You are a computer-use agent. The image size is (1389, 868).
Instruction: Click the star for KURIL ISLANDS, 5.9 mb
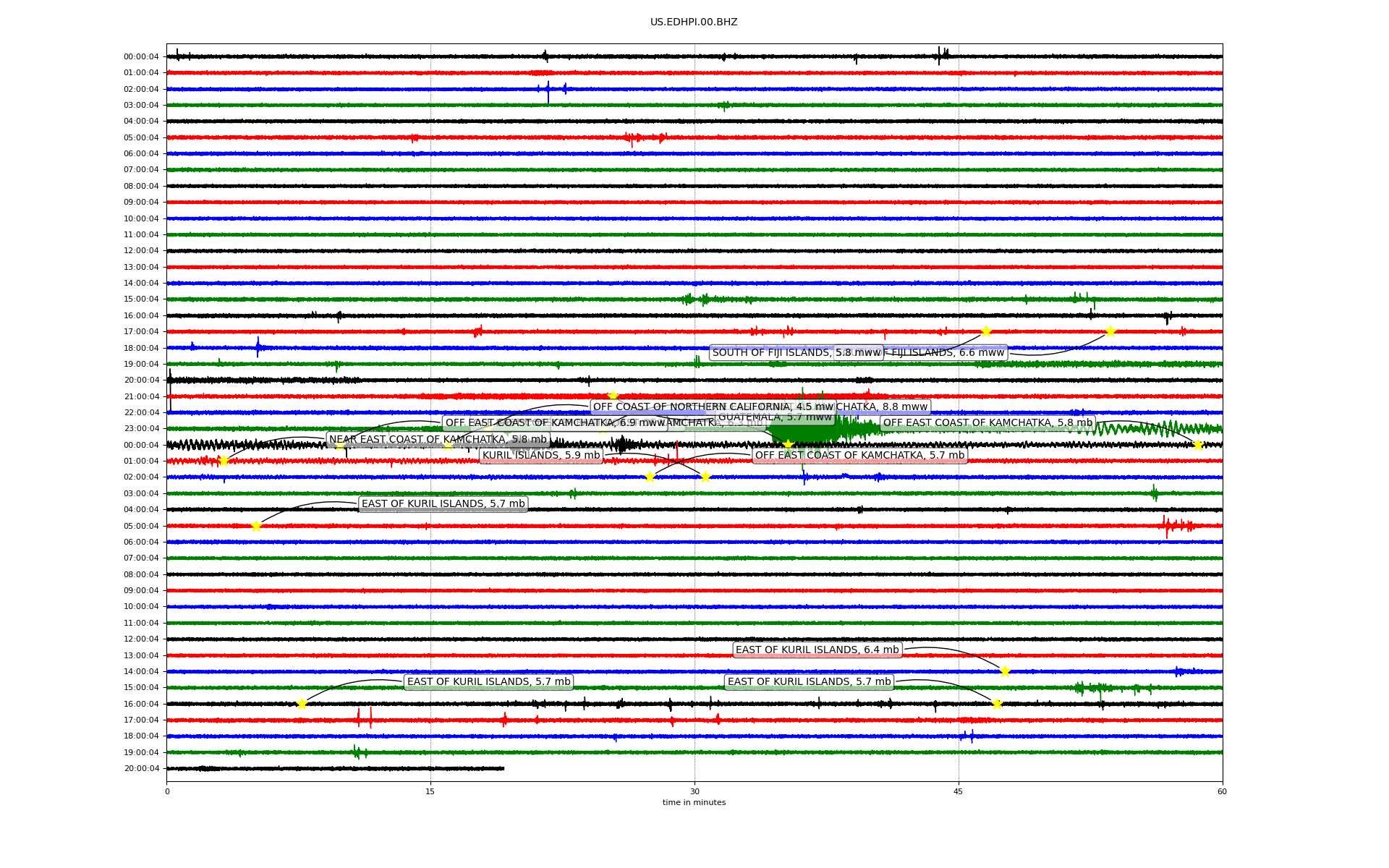705,477
